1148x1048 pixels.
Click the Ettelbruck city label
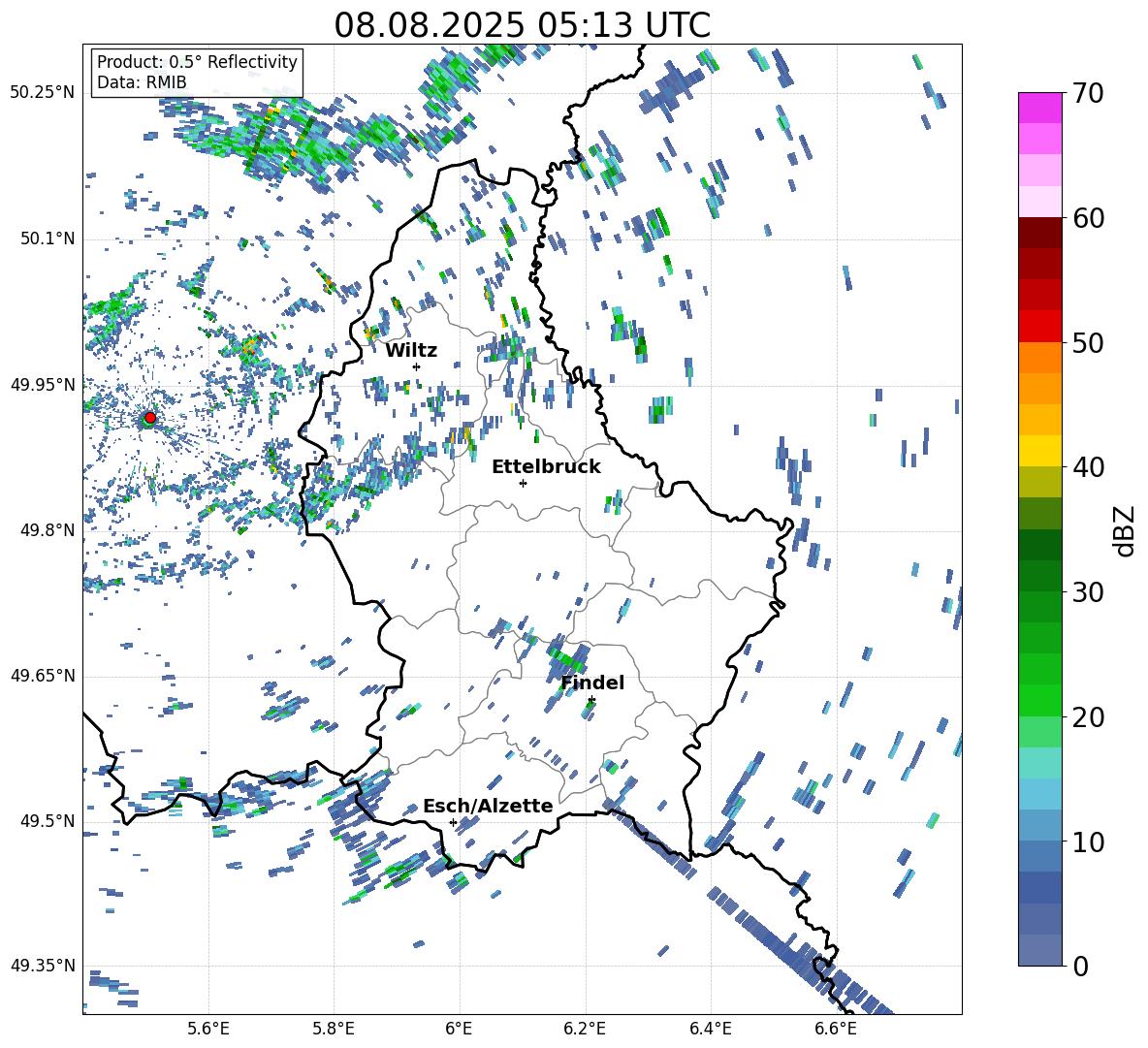546,467
